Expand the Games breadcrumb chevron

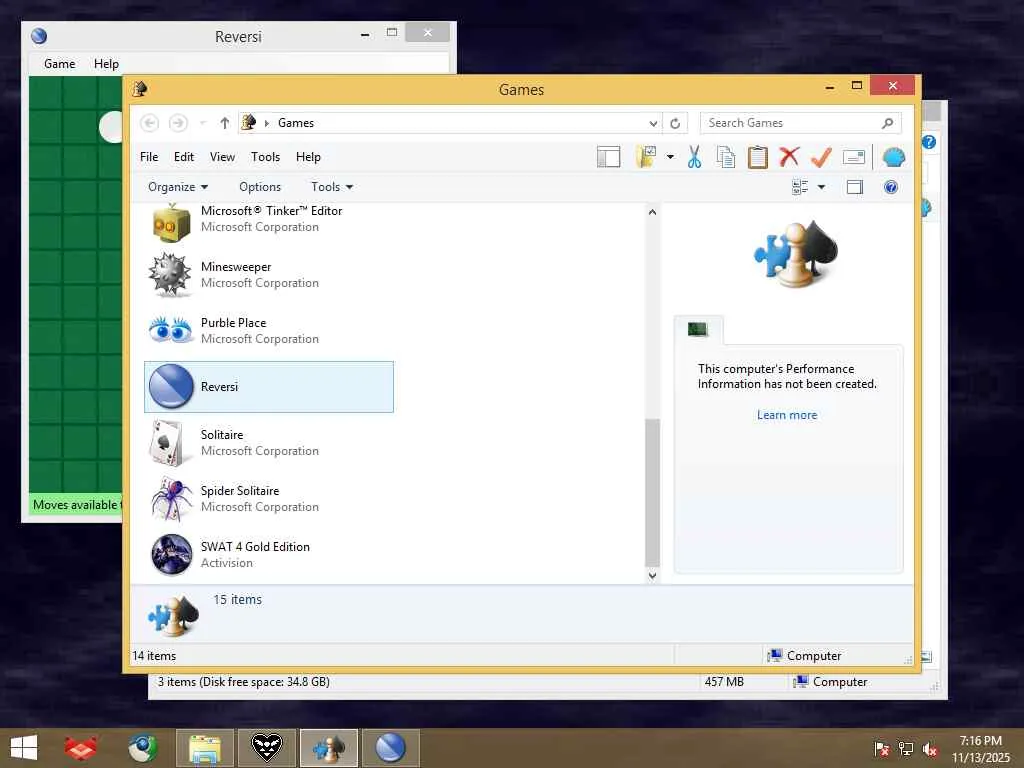pos(266,123)
